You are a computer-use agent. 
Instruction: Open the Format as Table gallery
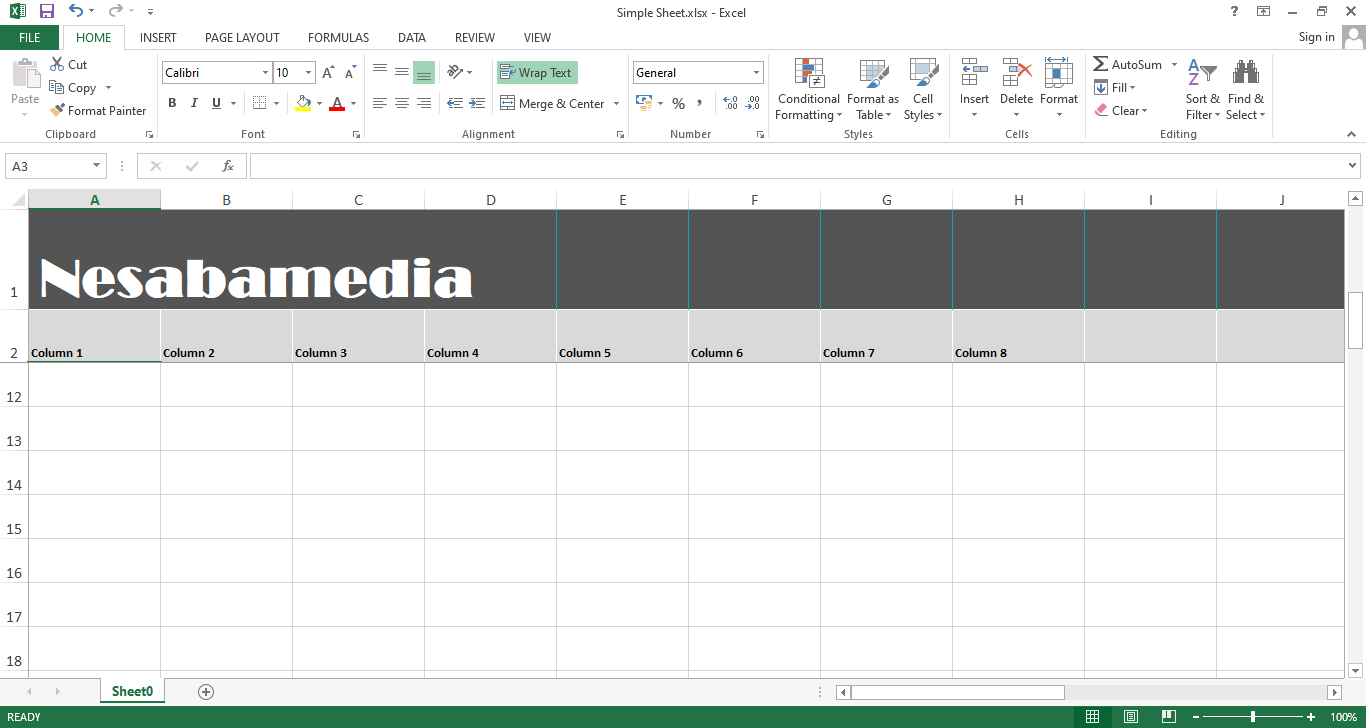872,90
